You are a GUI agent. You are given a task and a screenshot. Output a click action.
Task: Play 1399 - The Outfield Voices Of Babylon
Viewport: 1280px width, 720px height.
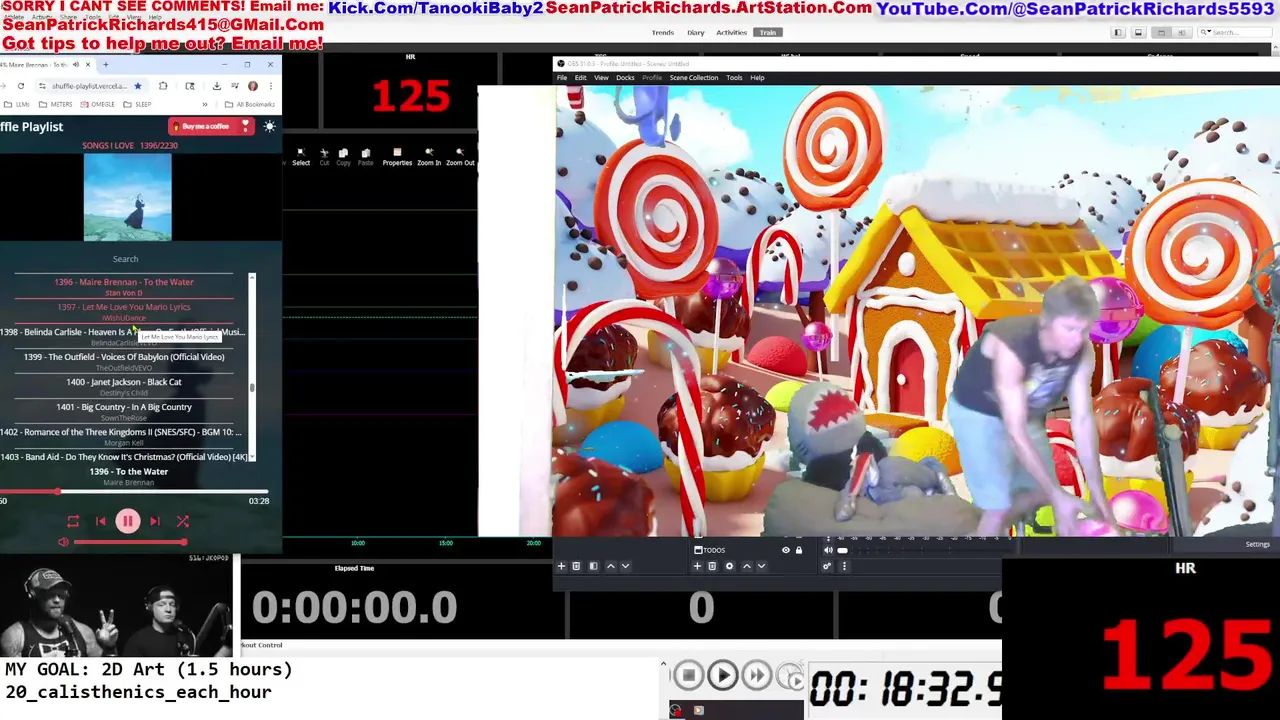[124, 361]
